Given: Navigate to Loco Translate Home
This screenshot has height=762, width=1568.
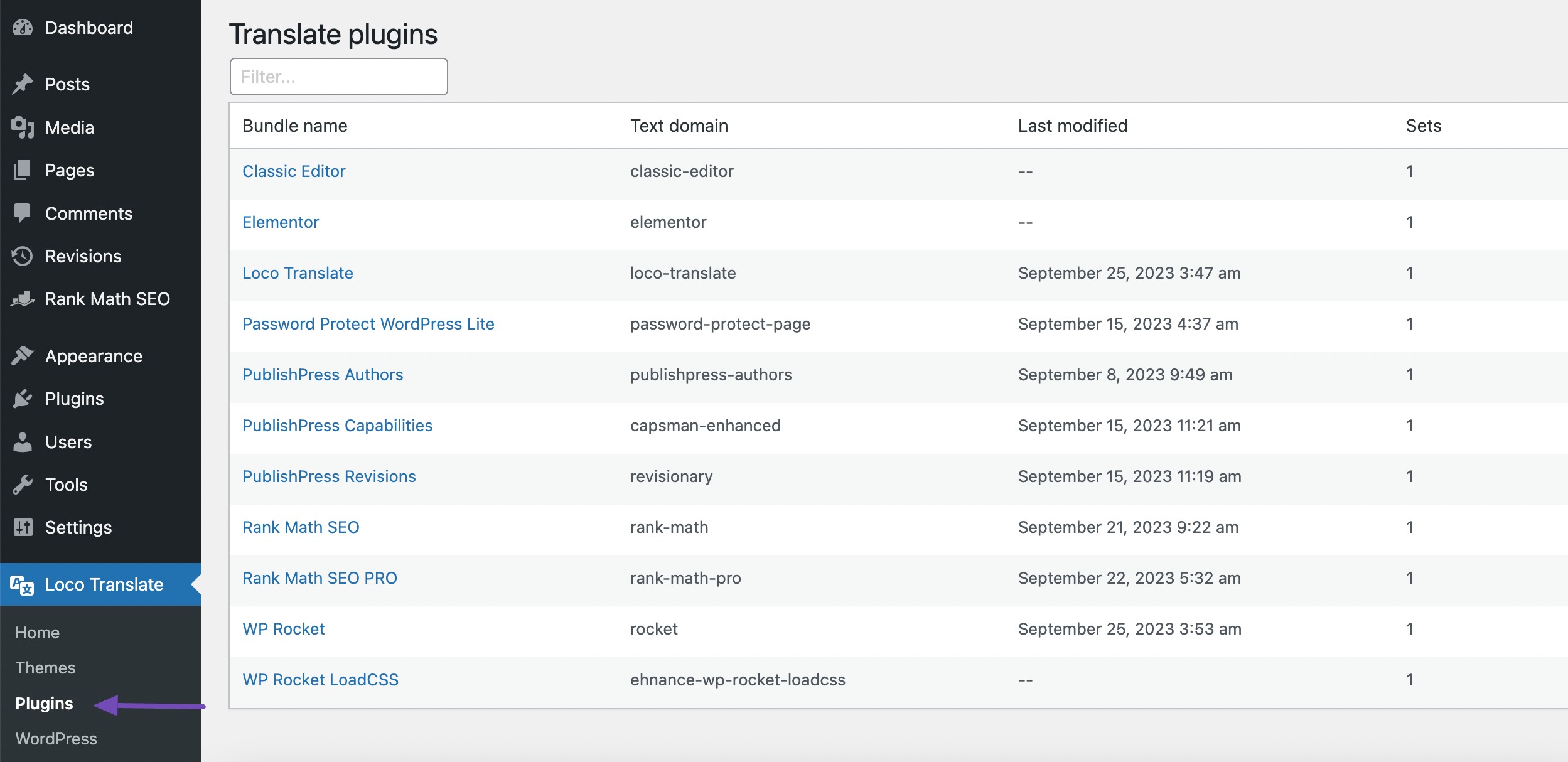Looking at the screenshot, I should pyautogui.click(x=37, y=632).
